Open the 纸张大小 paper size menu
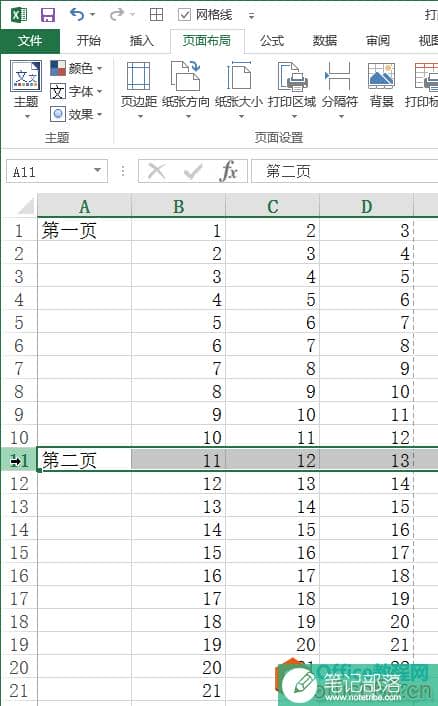The image size is (438, 706). [x=239, y=90]
